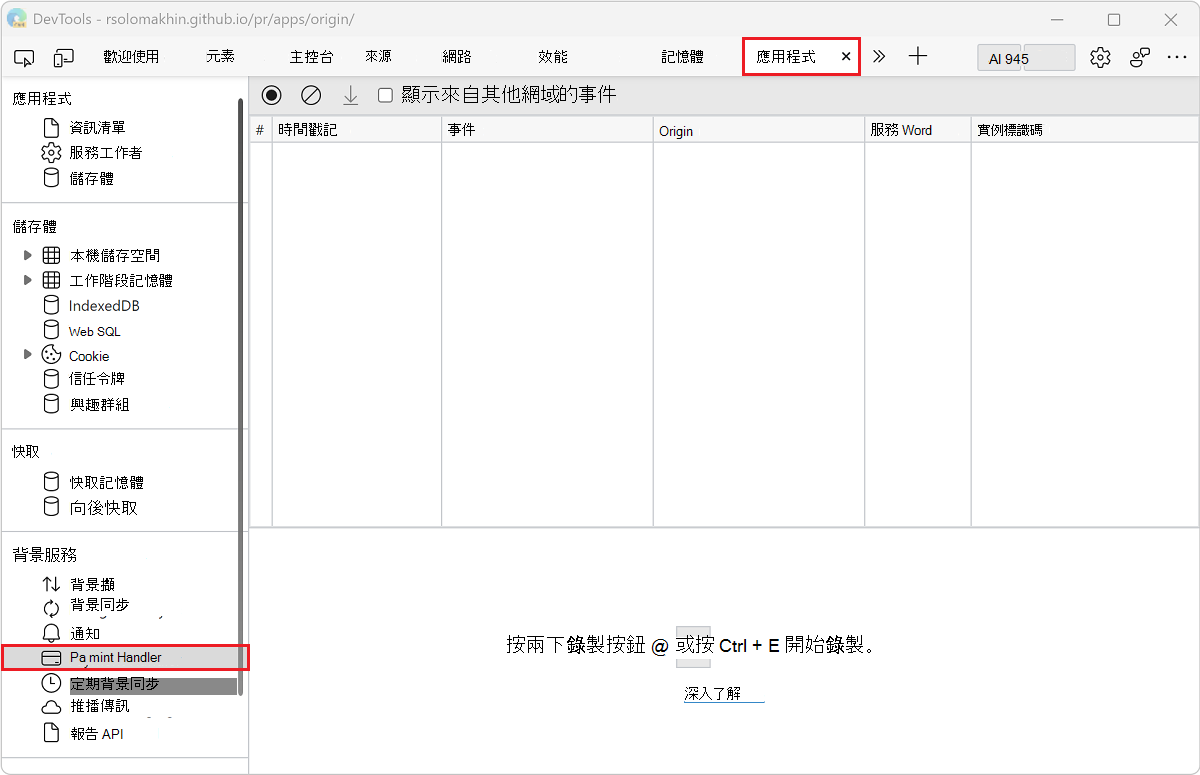Click the sidebar vertical scrollbar
Screen dimensions: 1200x775
click(x=240, y=397)
